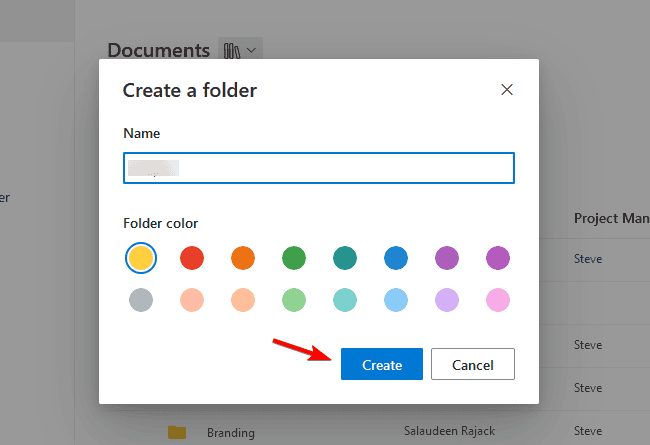Image resolution: width=650 pixels, height=445 pixels.
Task: Click the folder Name text field
Action: coord(318,168)
